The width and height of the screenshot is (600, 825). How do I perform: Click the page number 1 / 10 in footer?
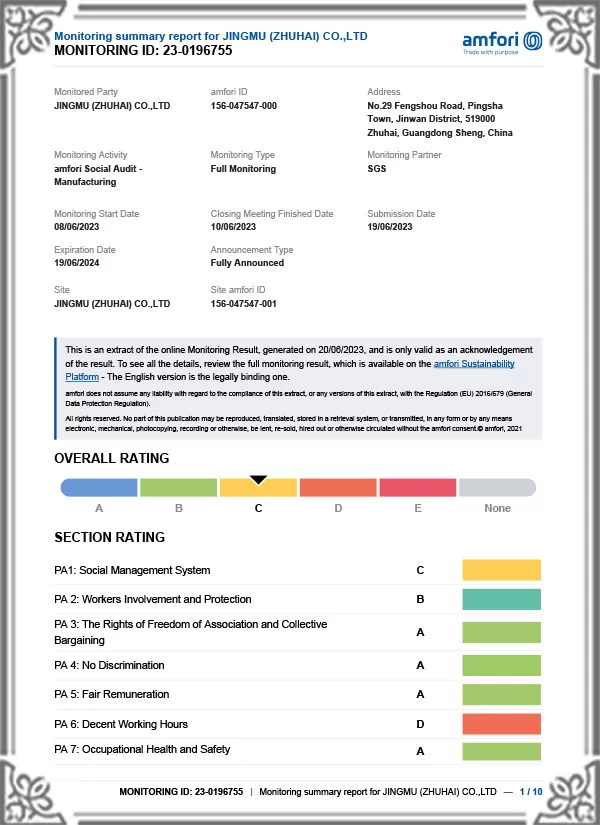coord(530,791)
